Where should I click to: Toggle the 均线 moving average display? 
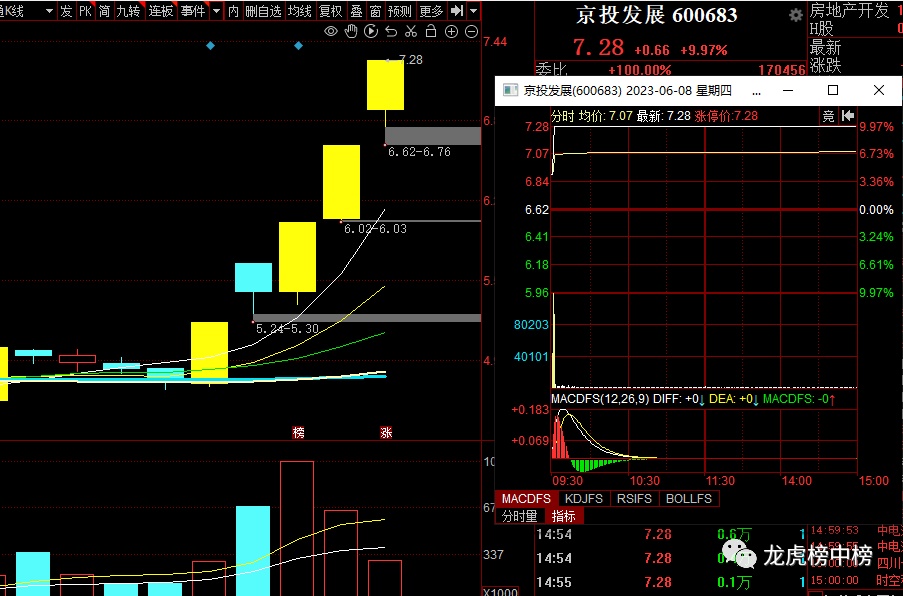(299, 11)
